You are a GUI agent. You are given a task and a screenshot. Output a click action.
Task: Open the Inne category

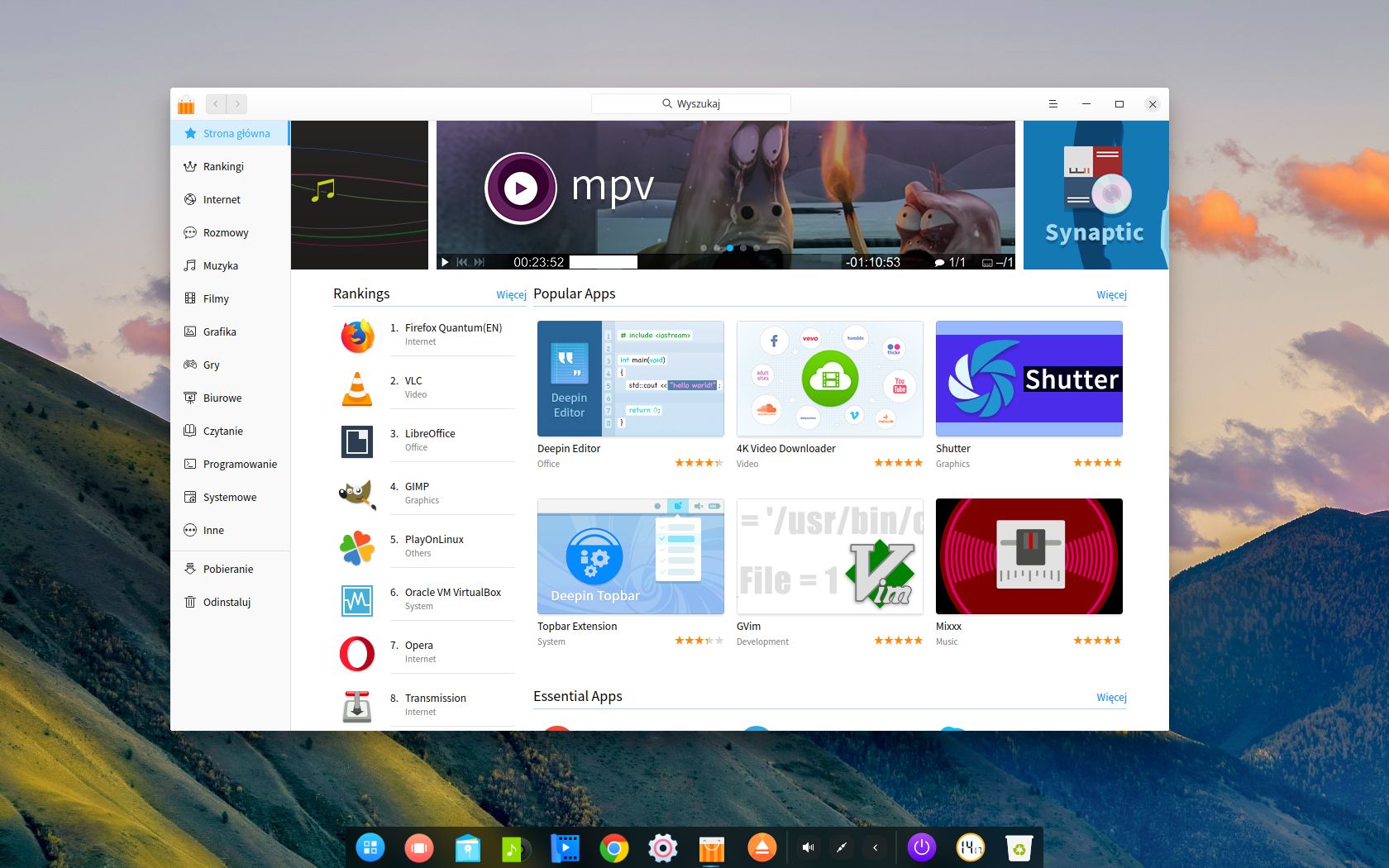click(230, 530)
